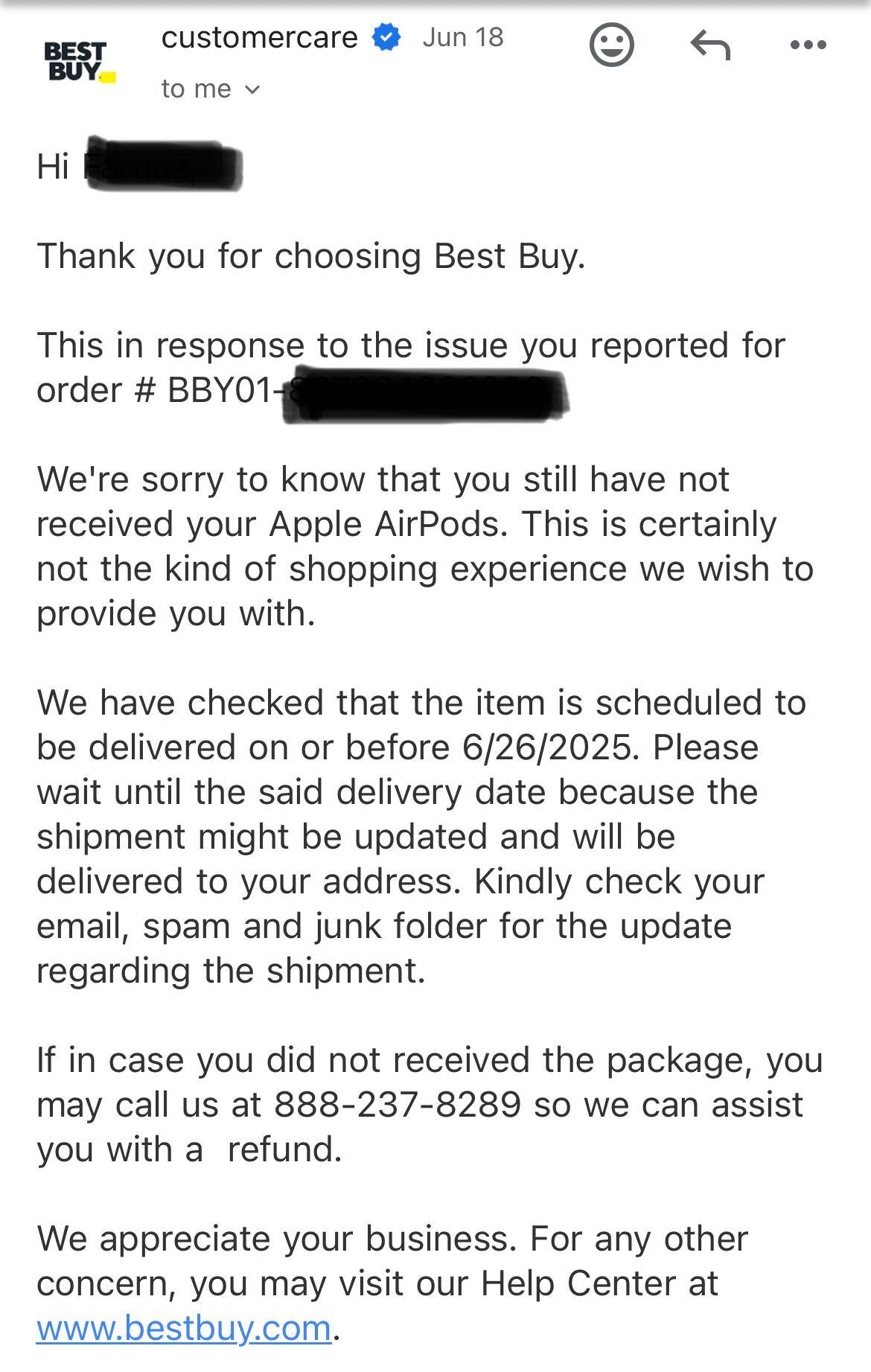The width and height of the screenshot is (871, 1372).
Task: Click the blue verified checkmark badge
Action: pos(386,37)
